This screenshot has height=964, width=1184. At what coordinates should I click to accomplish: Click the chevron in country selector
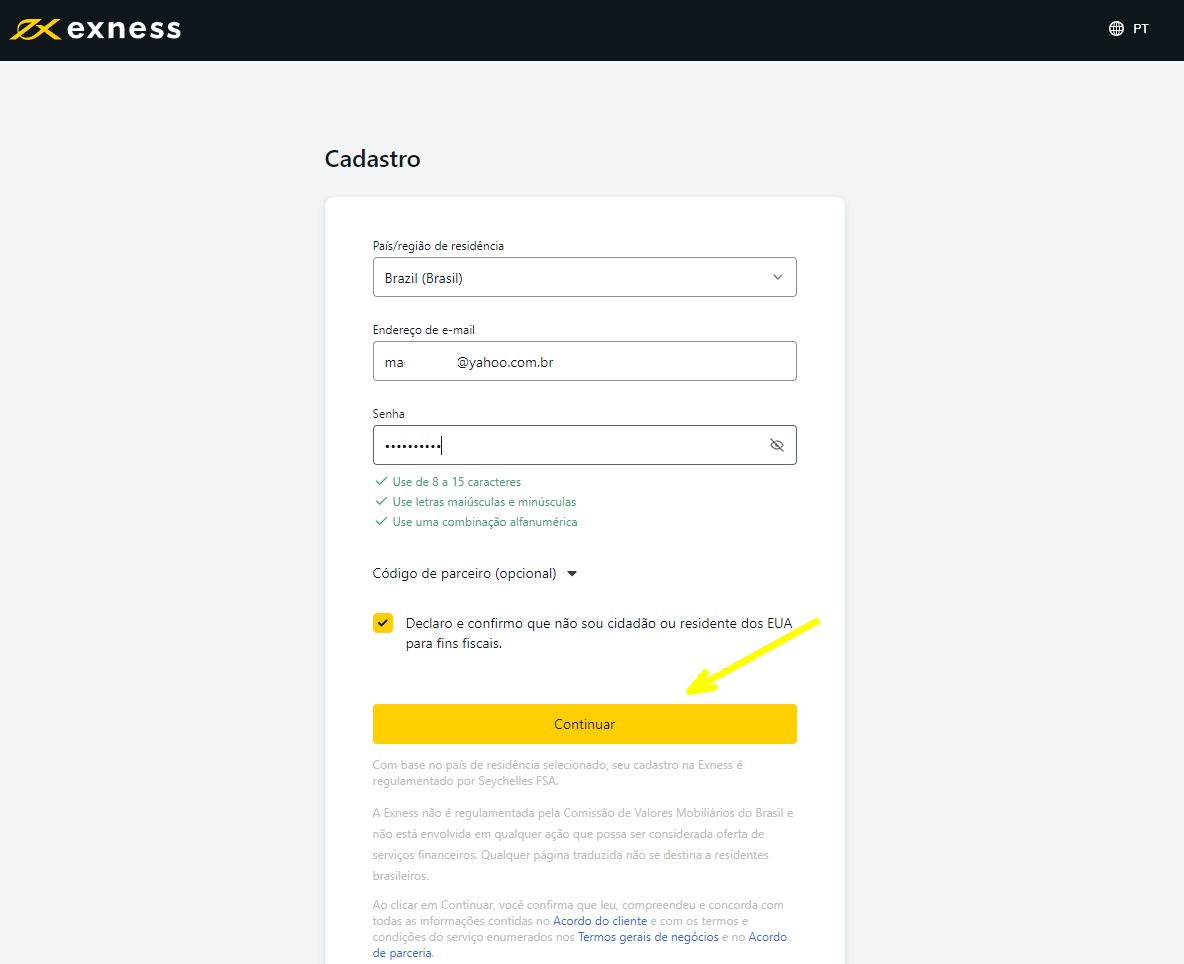click(777, 278)
